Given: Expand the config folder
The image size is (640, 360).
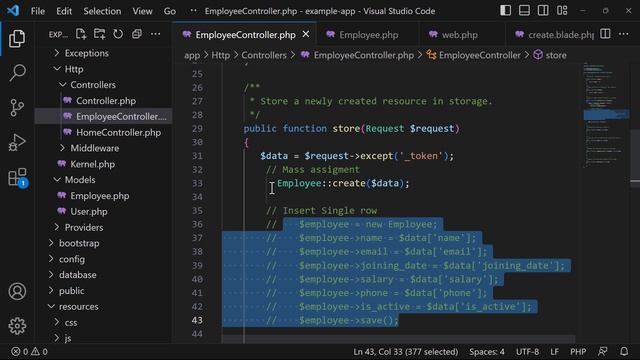Looking at the screenshot, I should point(72,259).
